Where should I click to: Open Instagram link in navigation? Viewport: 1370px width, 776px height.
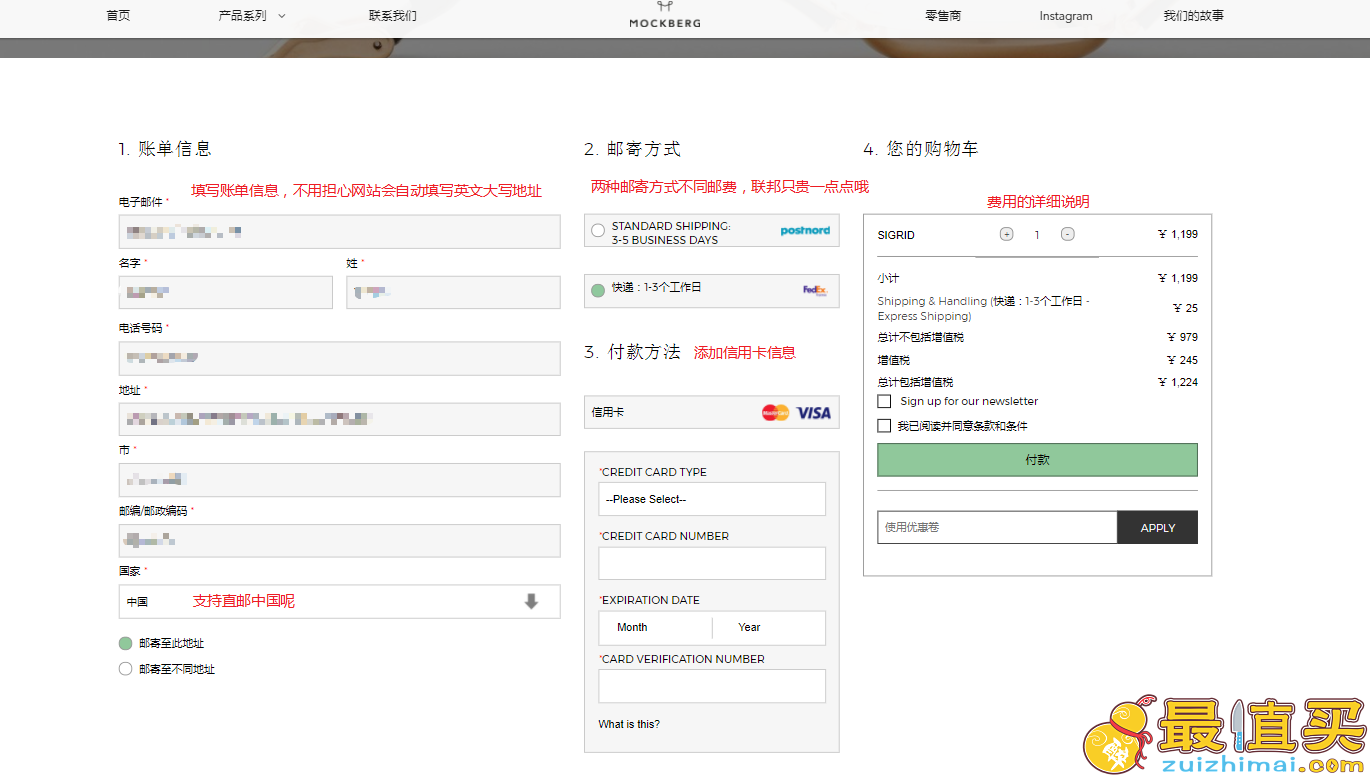click(x=1066, y=16)
